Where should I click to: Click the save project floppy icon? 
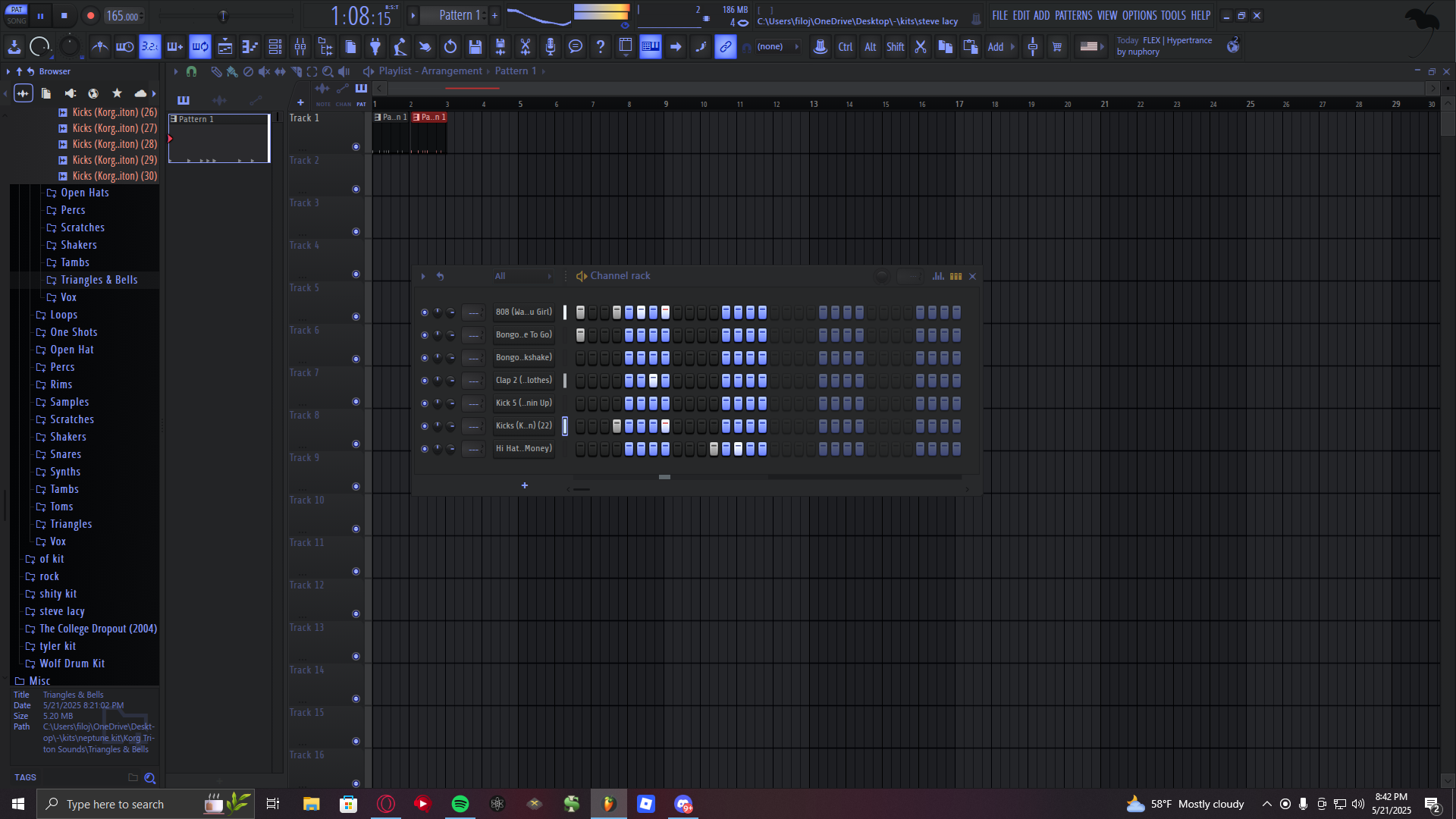tap(475, 47)
